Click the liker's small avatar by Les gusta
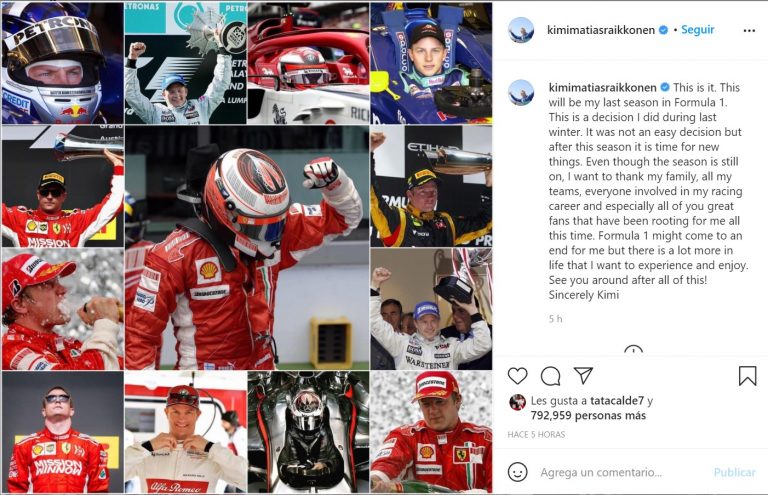 pos(517,402)
